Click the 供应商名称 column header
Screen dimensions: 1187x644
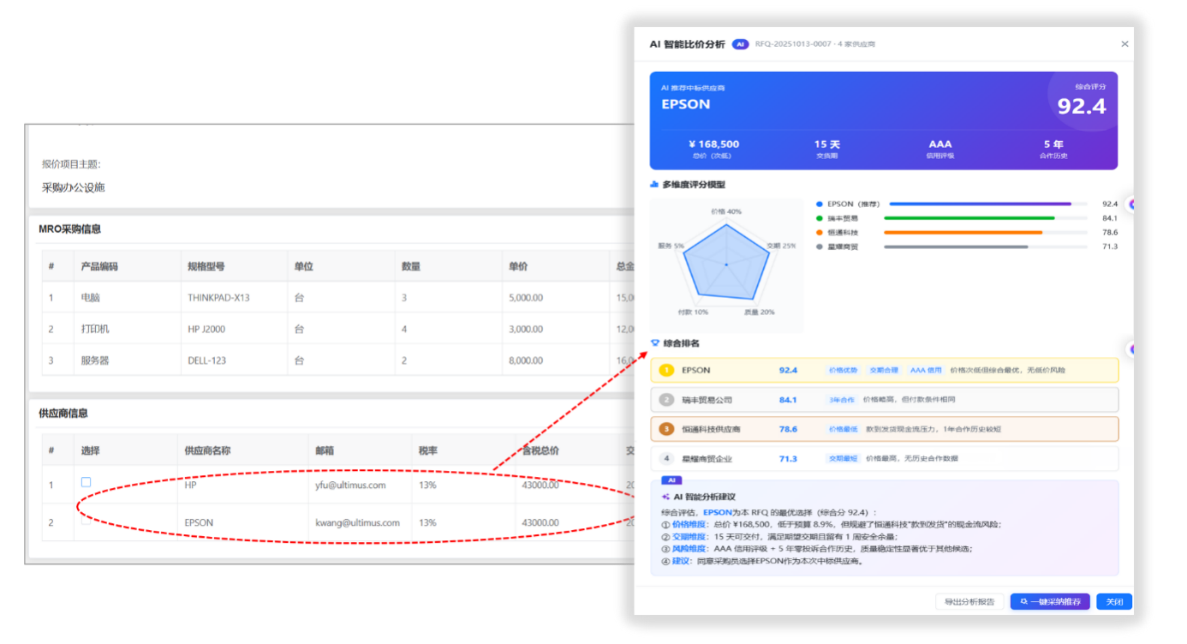click(x=207, y=451)
